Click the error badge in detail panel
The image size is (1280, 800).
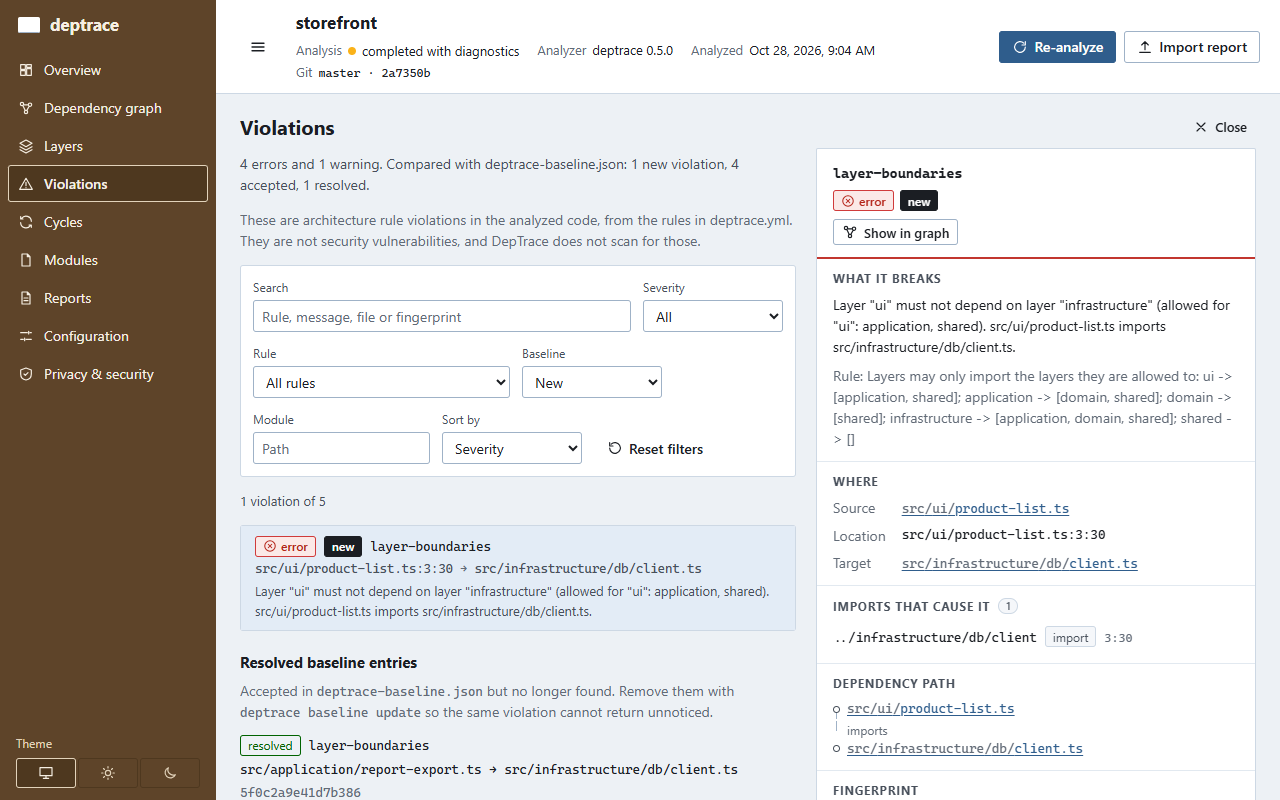coord(863,201)
